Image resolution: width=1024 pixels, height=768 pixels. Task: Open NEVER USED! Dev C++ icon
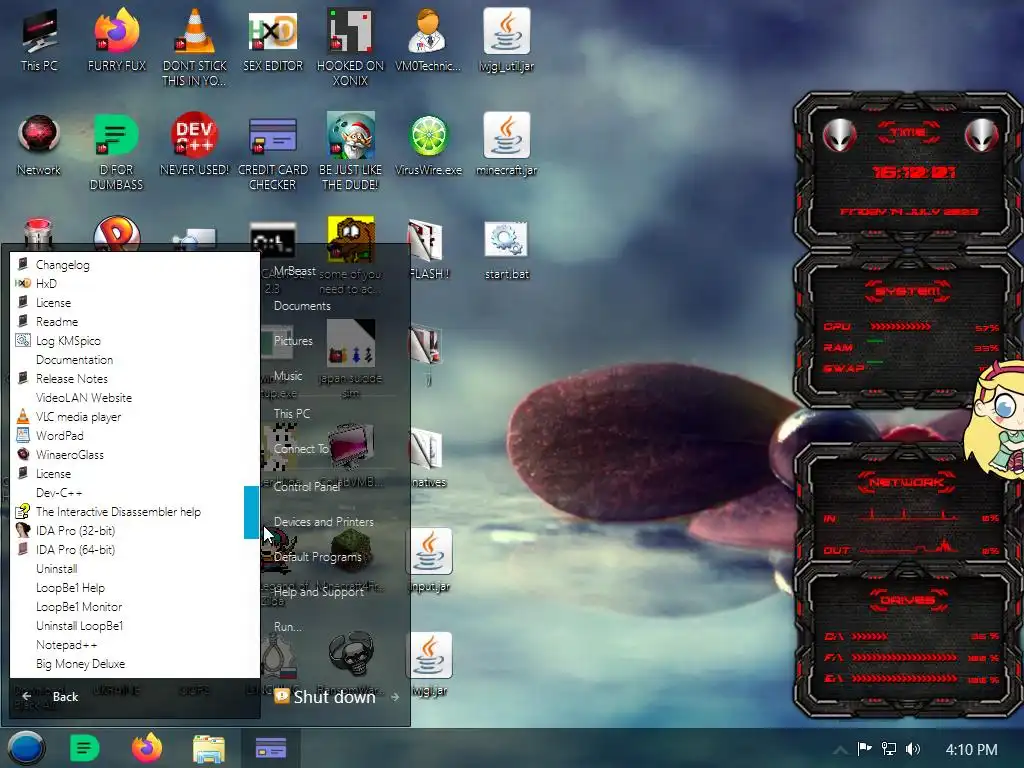(x=195, y=145)
